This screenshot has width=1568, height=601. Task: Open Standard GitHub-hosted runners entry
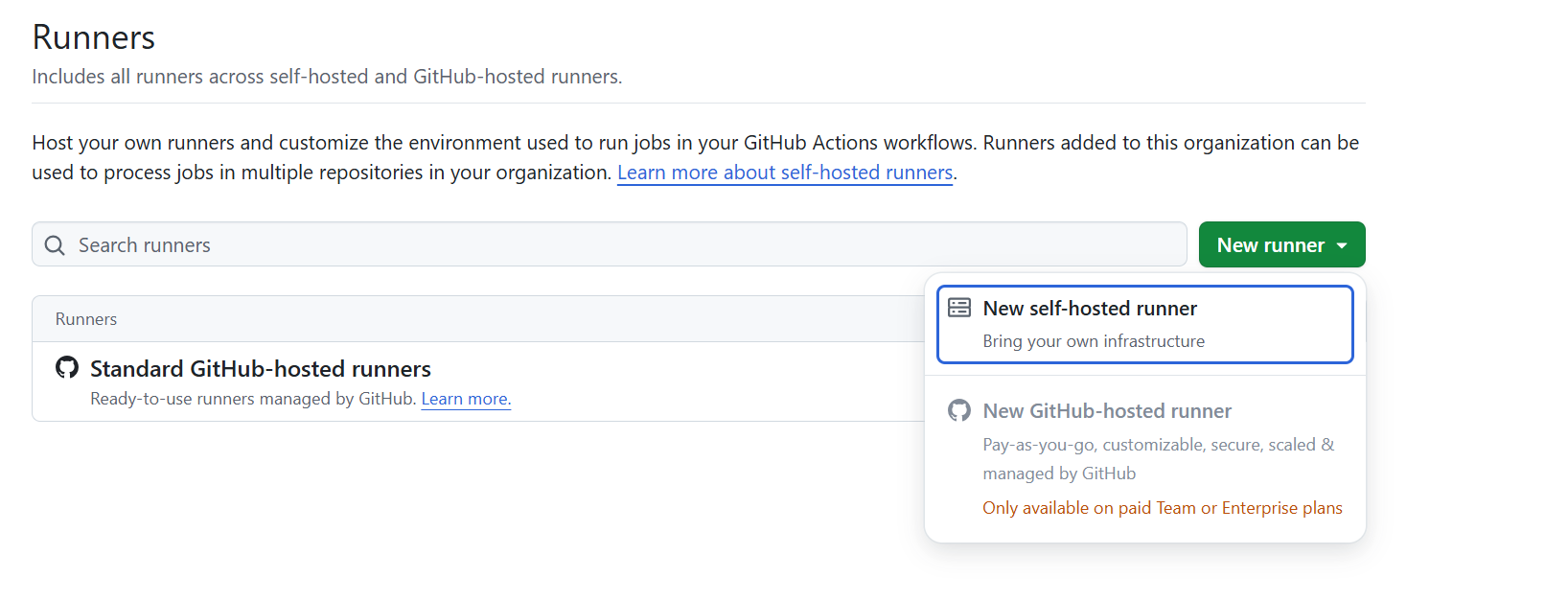click(261, 369)
